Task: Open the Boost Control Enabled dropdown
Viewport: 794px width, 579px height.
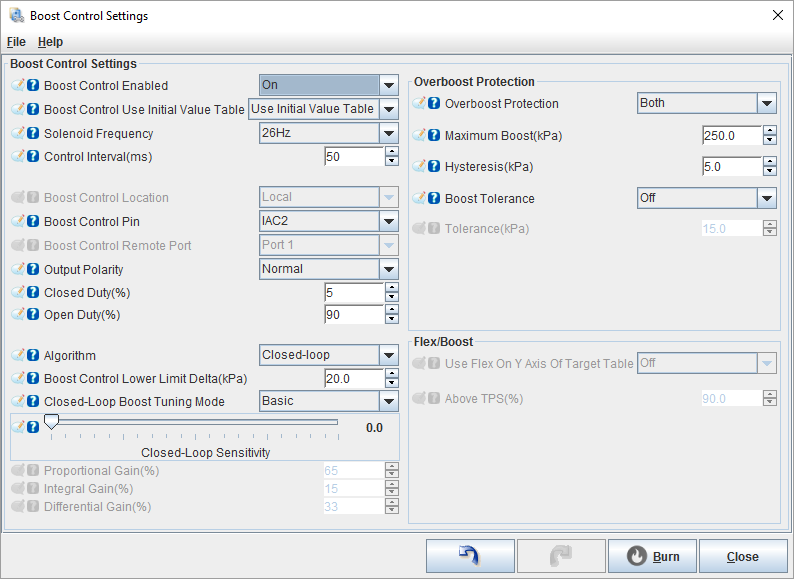Action: [389, 86]
